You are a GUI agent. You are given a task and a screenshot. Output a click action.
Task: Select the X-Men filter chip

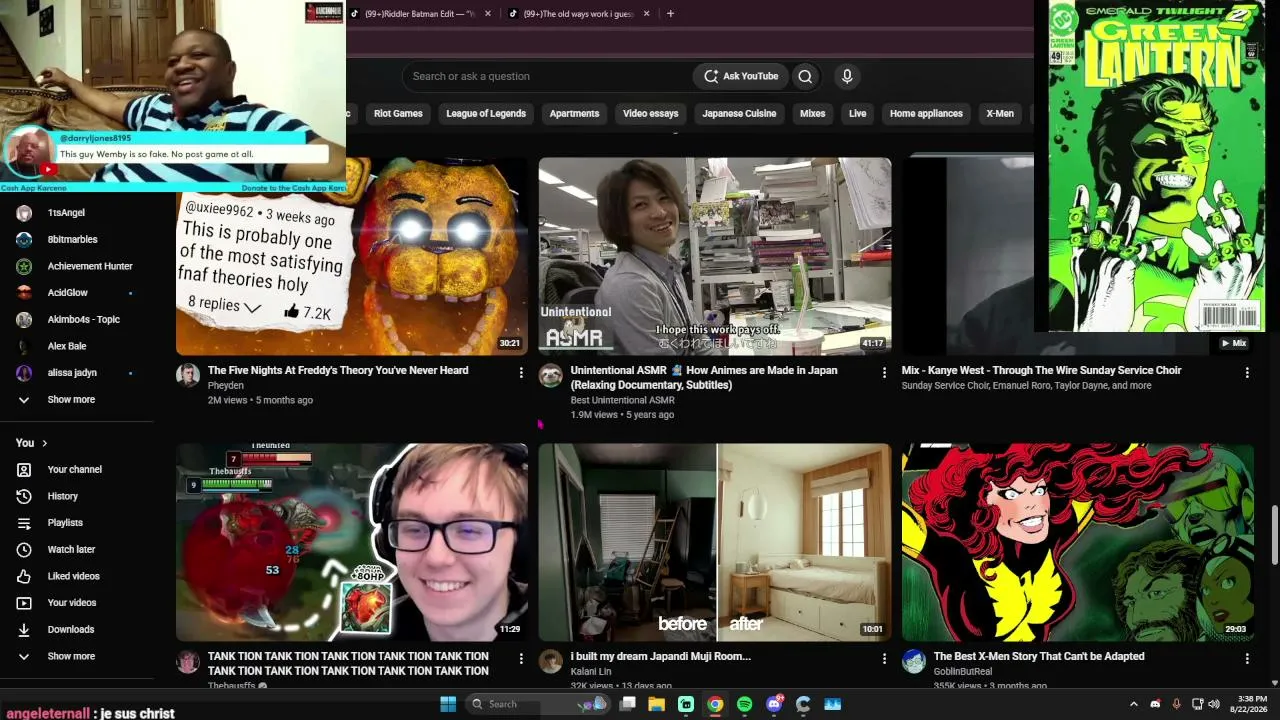[x=1000, y=113]
